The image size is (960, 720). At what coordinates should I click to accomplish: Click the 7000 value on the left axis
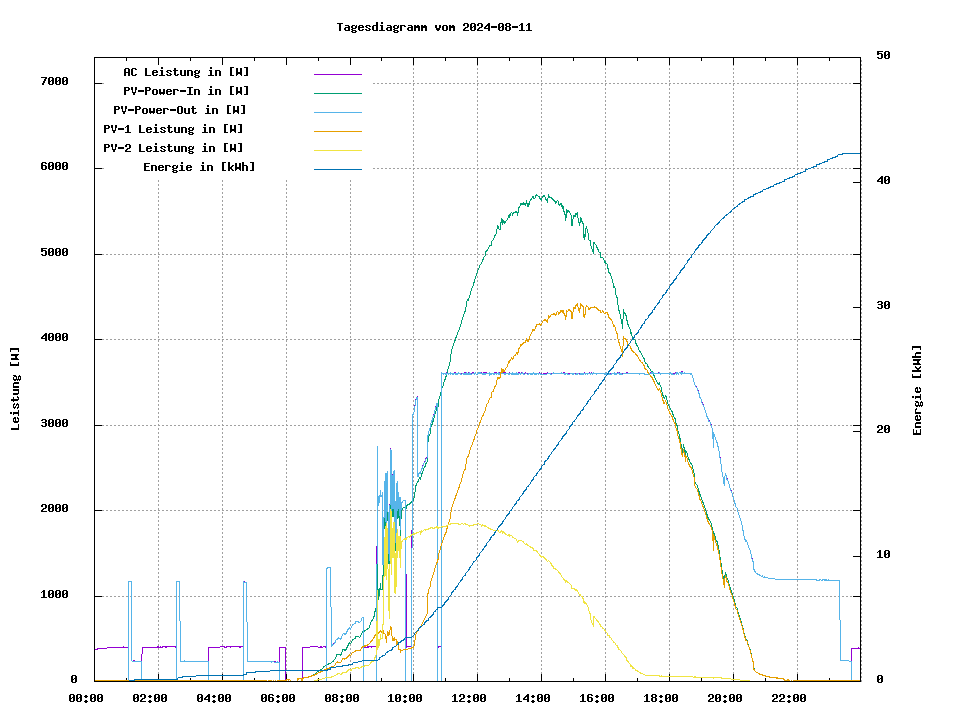pyautogui.click(x=53, y=82)
